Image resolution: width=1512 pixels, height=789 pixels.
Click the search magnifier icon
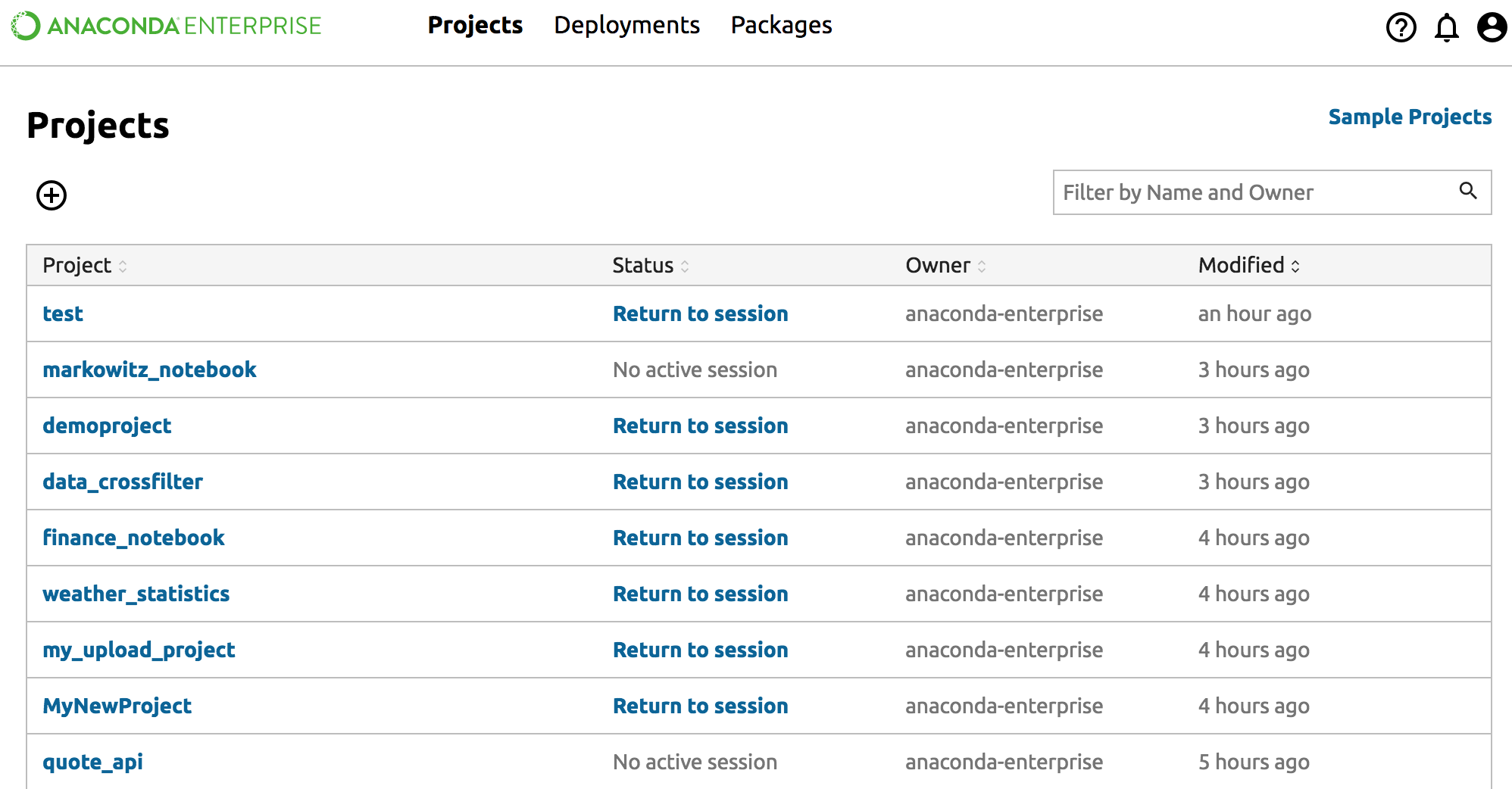[x=1468, y=191]
